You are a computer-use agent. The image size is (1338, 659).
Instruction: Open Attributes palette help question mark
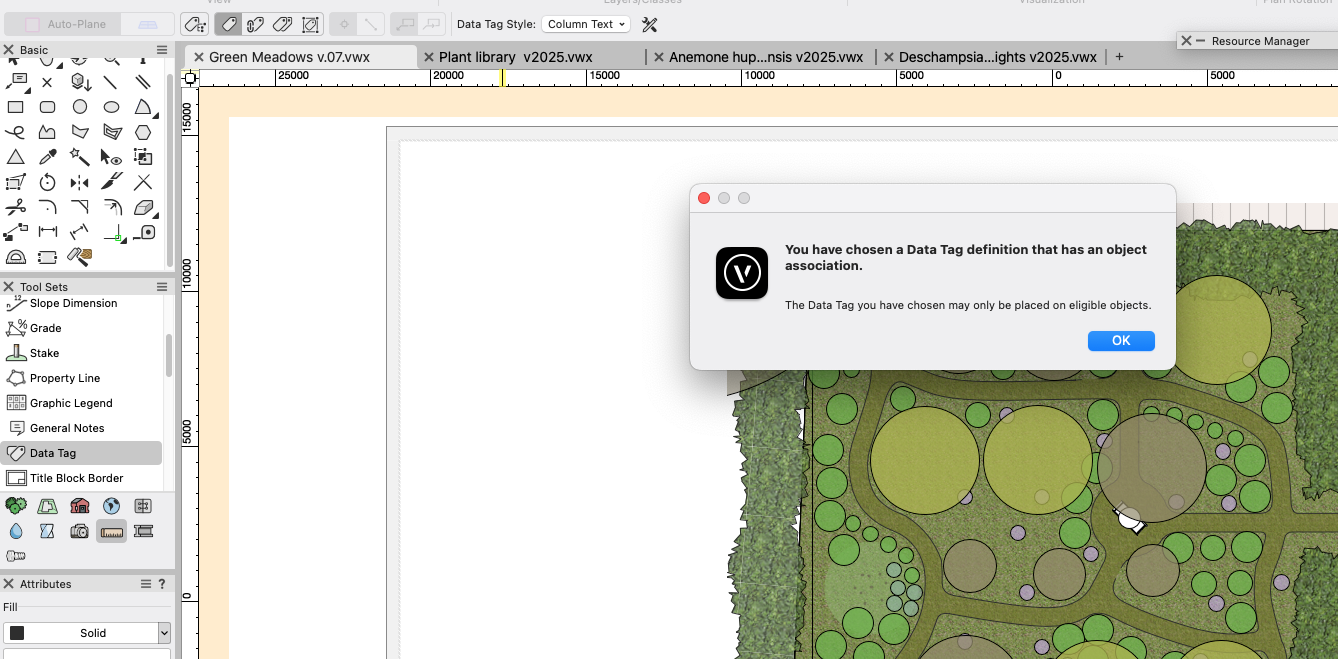click(162, 584)
